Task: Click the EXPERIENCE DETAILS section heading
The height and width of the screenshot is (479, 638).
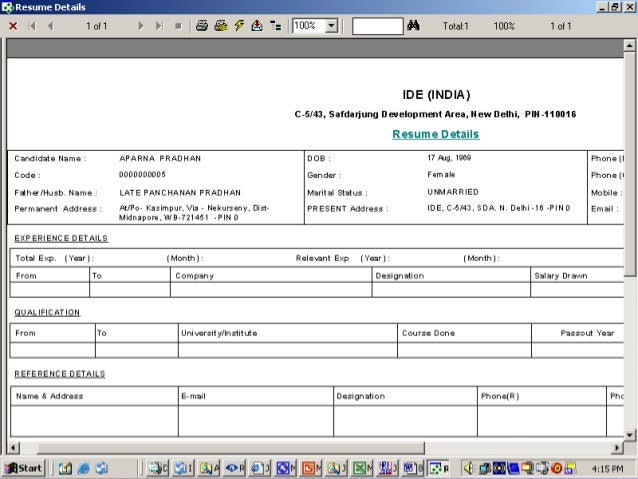Action: (61, 238)
